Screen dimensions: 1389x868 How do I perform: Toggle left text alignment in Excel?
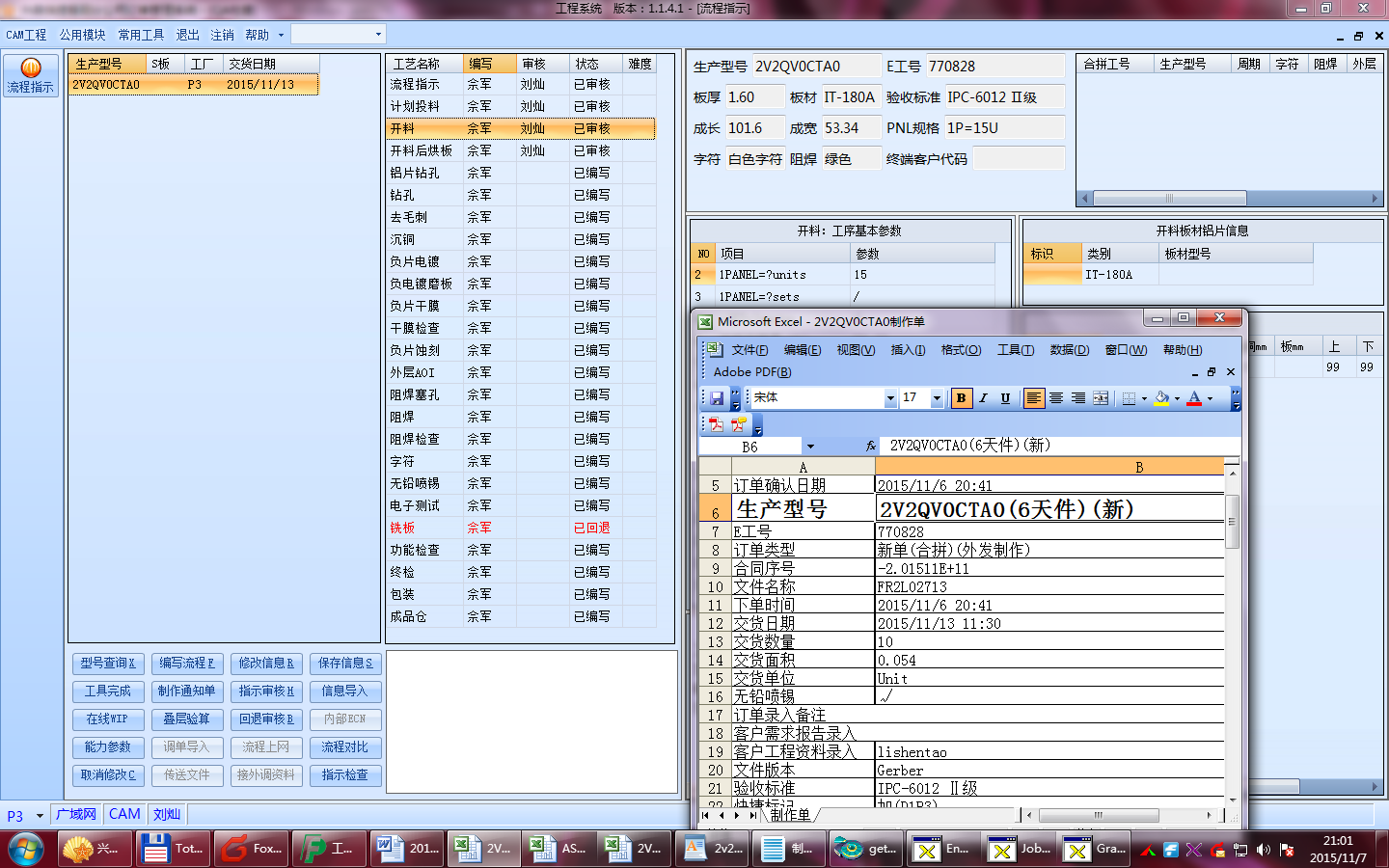point(1033,397)
